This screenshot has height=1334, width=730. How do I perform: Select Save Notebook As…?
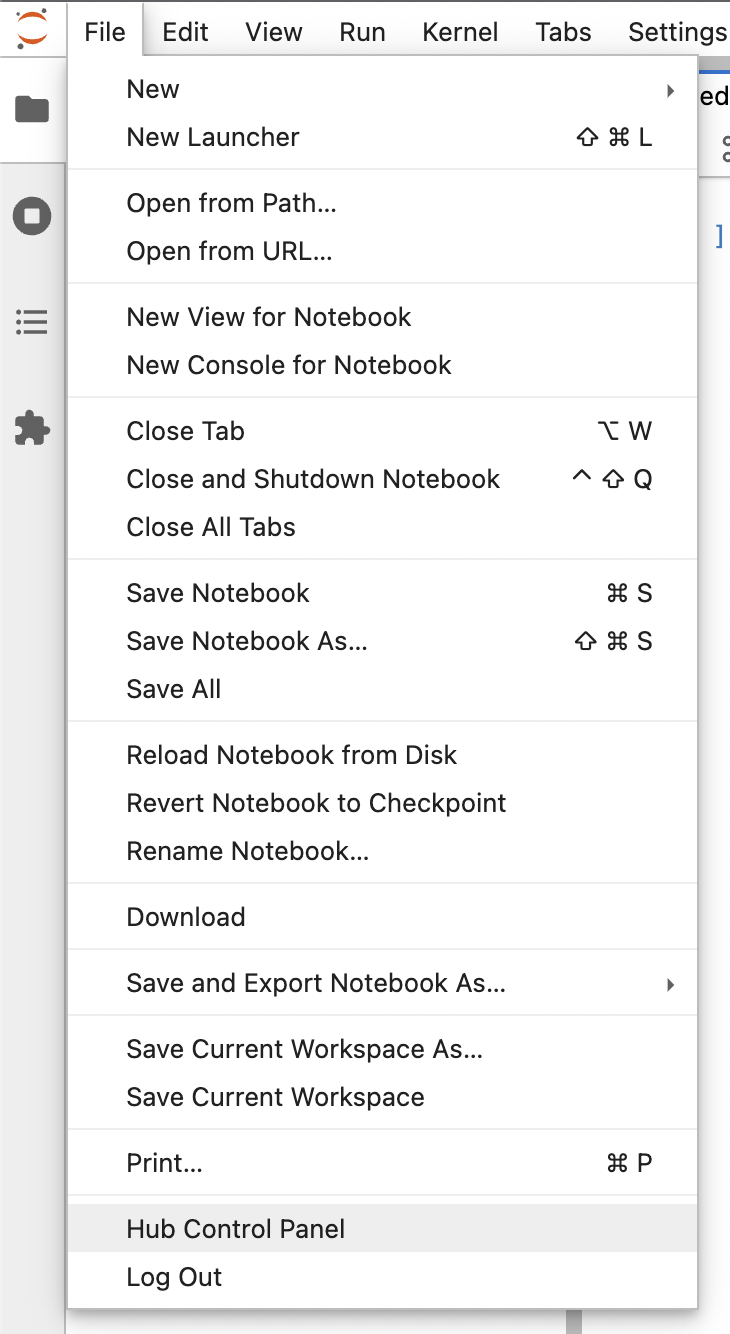[x=382, y=641]
